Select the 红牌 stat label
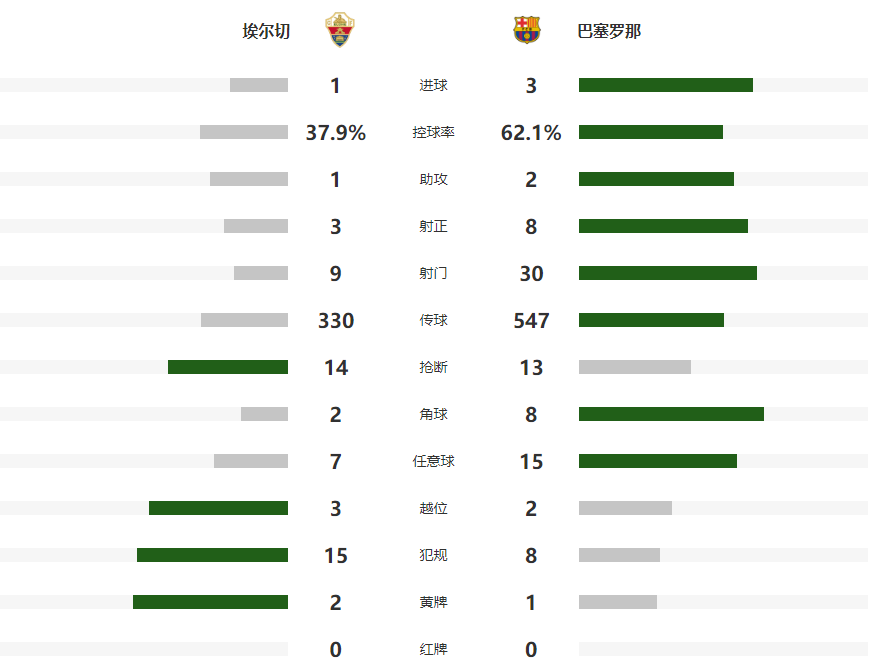 tap(433, 649)
